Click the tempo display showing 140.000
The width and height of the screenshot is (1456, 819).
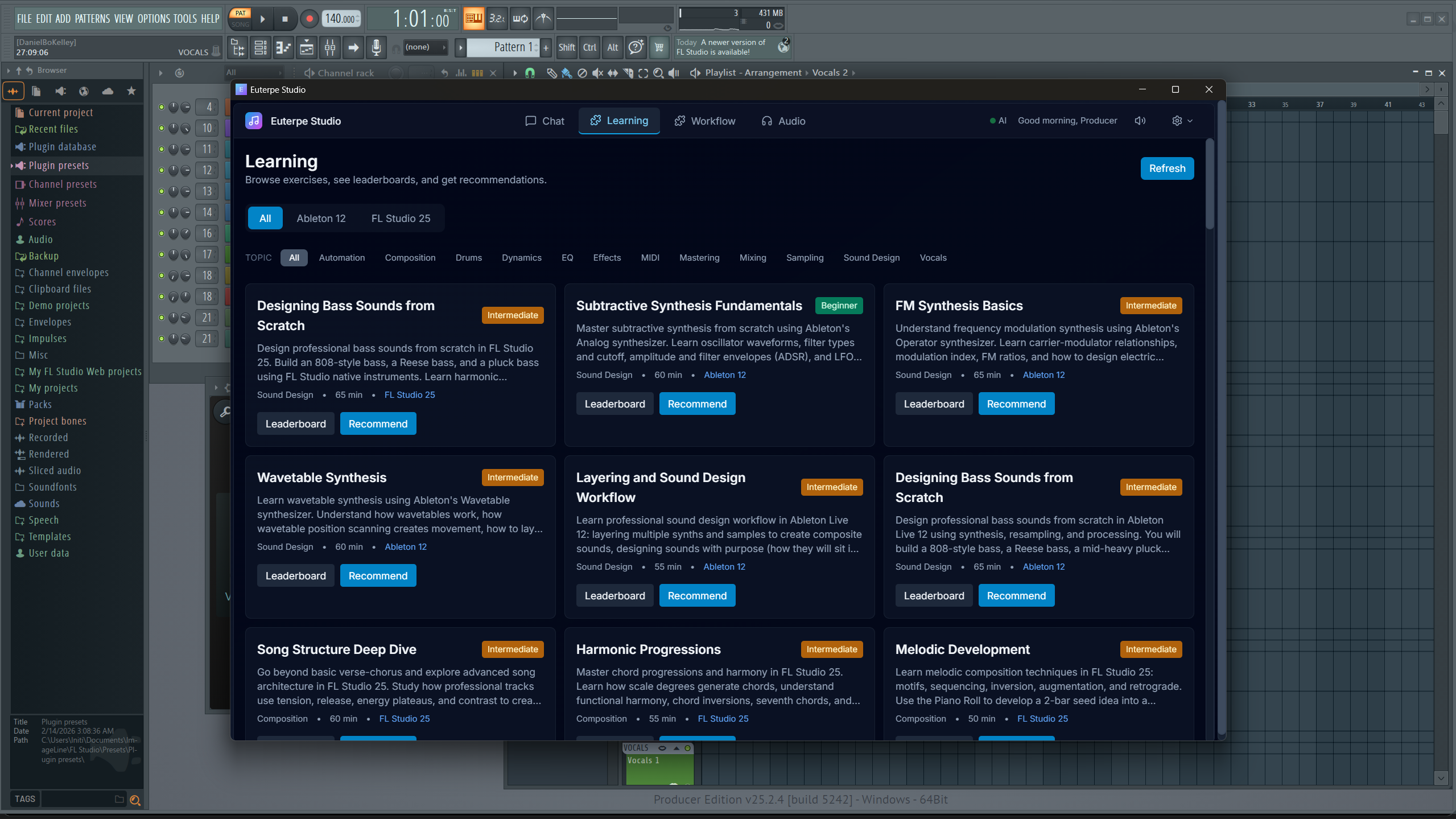click(x=341, y=19)
